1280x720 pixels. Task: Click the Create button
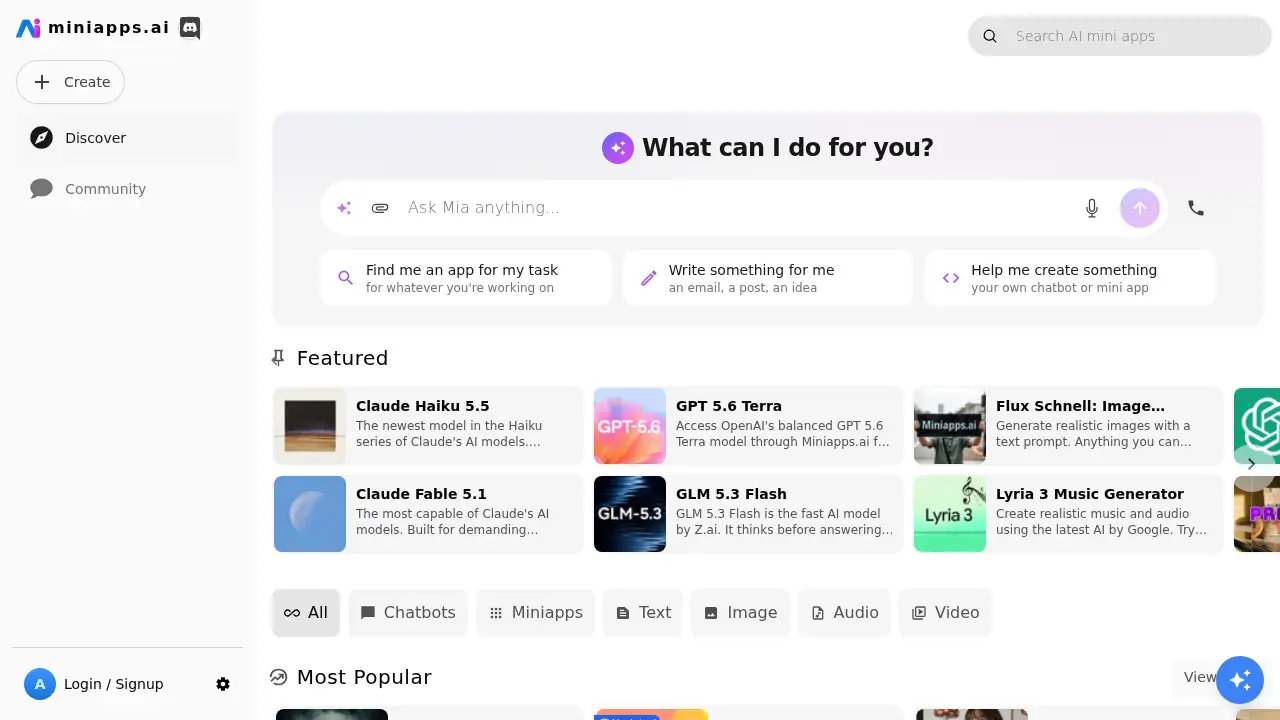[x=70, y=82]
